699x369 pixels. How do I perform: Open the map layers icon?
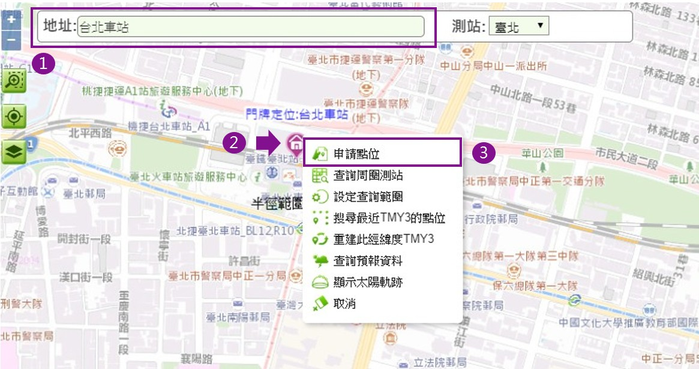[14, 152]
